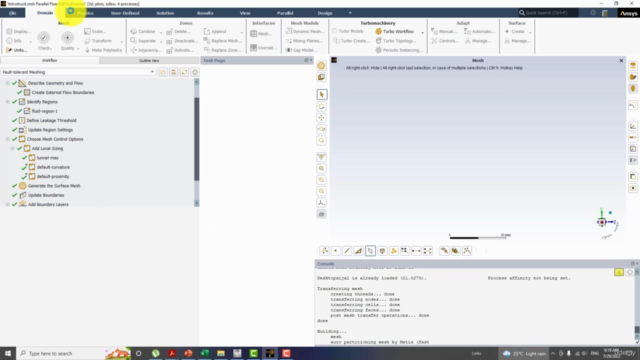This screenshot has height=360, width=640.
Task: Toggle the Turbo Models checkbox
Action: coord(335,31)
